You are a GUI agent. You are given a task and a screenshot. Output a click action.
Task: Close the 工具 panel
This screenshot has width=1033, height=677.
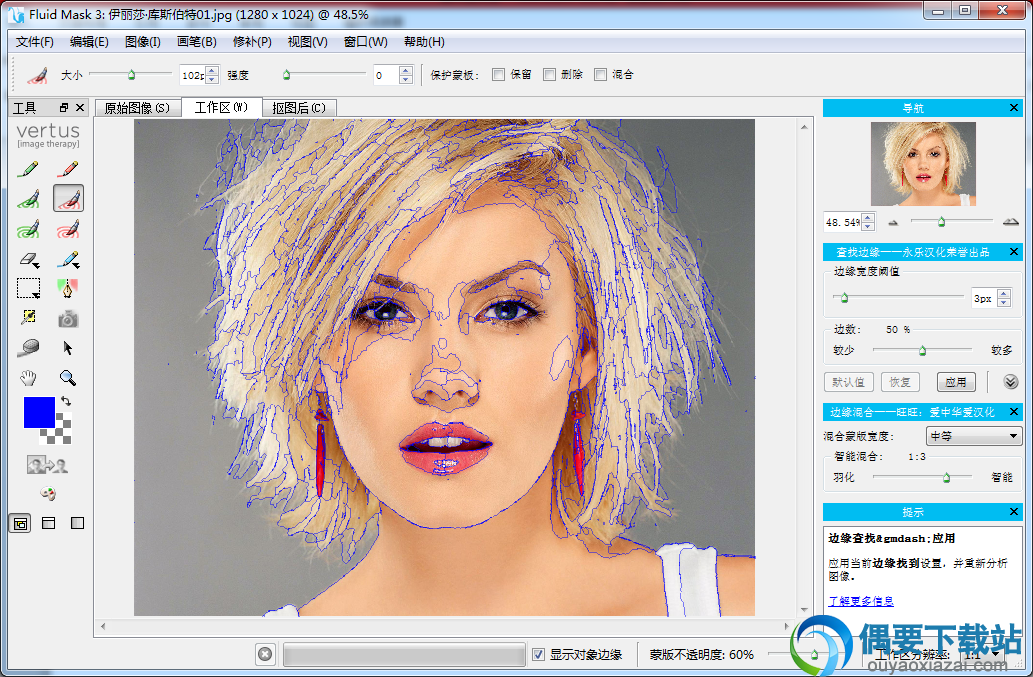click(x=80, y=107)
